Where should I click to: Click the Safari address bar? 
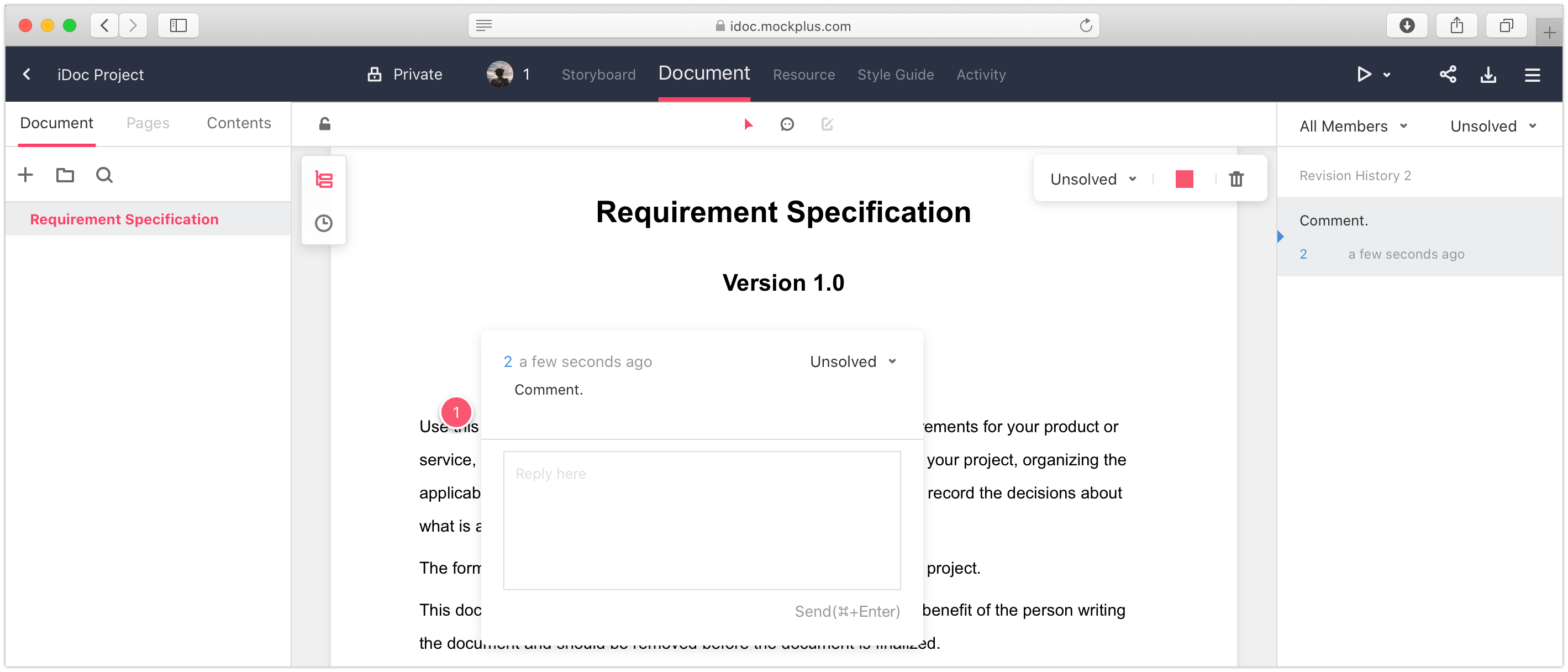point(783,25)
